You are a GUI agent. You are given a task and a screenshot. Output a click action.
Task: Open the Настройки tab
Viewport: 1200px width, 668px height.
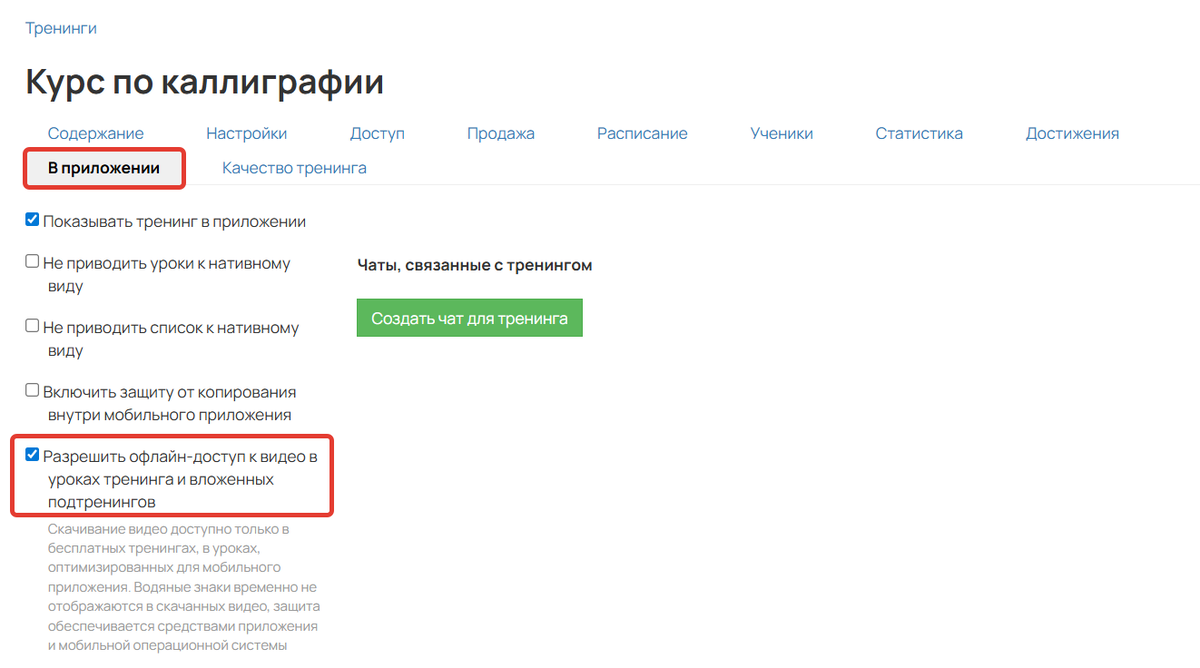(246, 132)
